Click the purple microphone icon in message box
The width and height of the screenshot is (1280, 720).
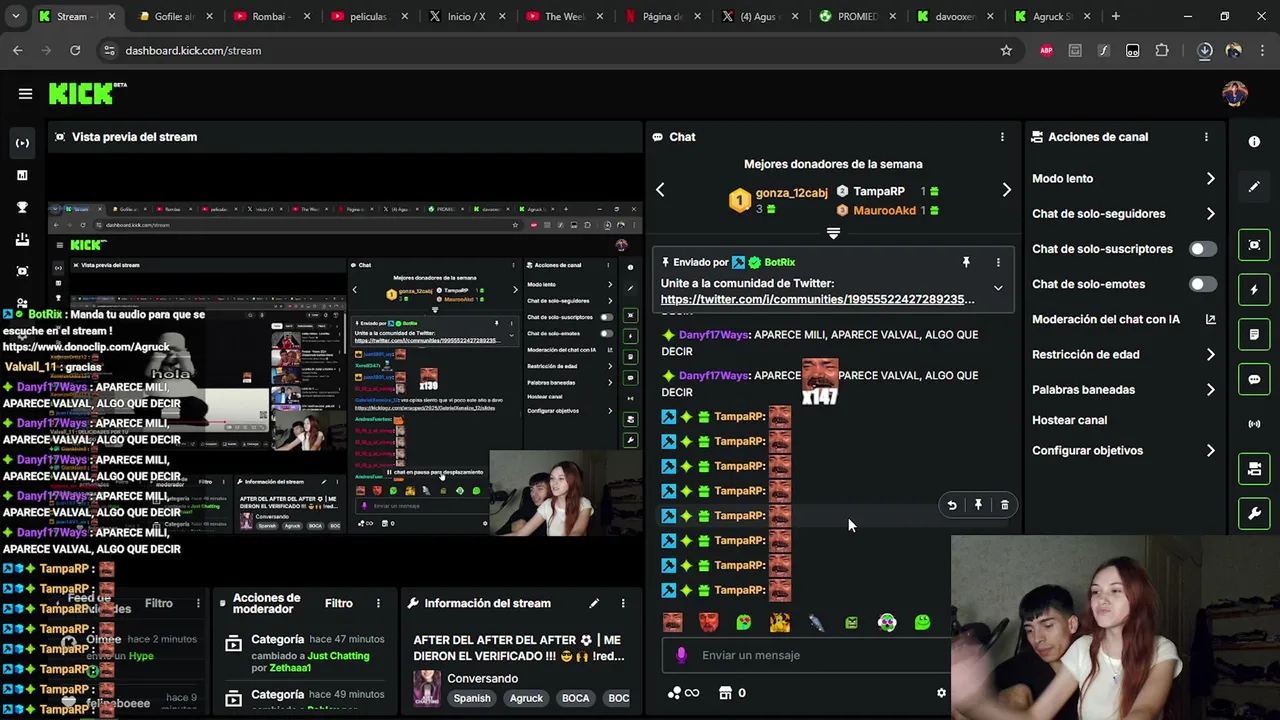682,655
